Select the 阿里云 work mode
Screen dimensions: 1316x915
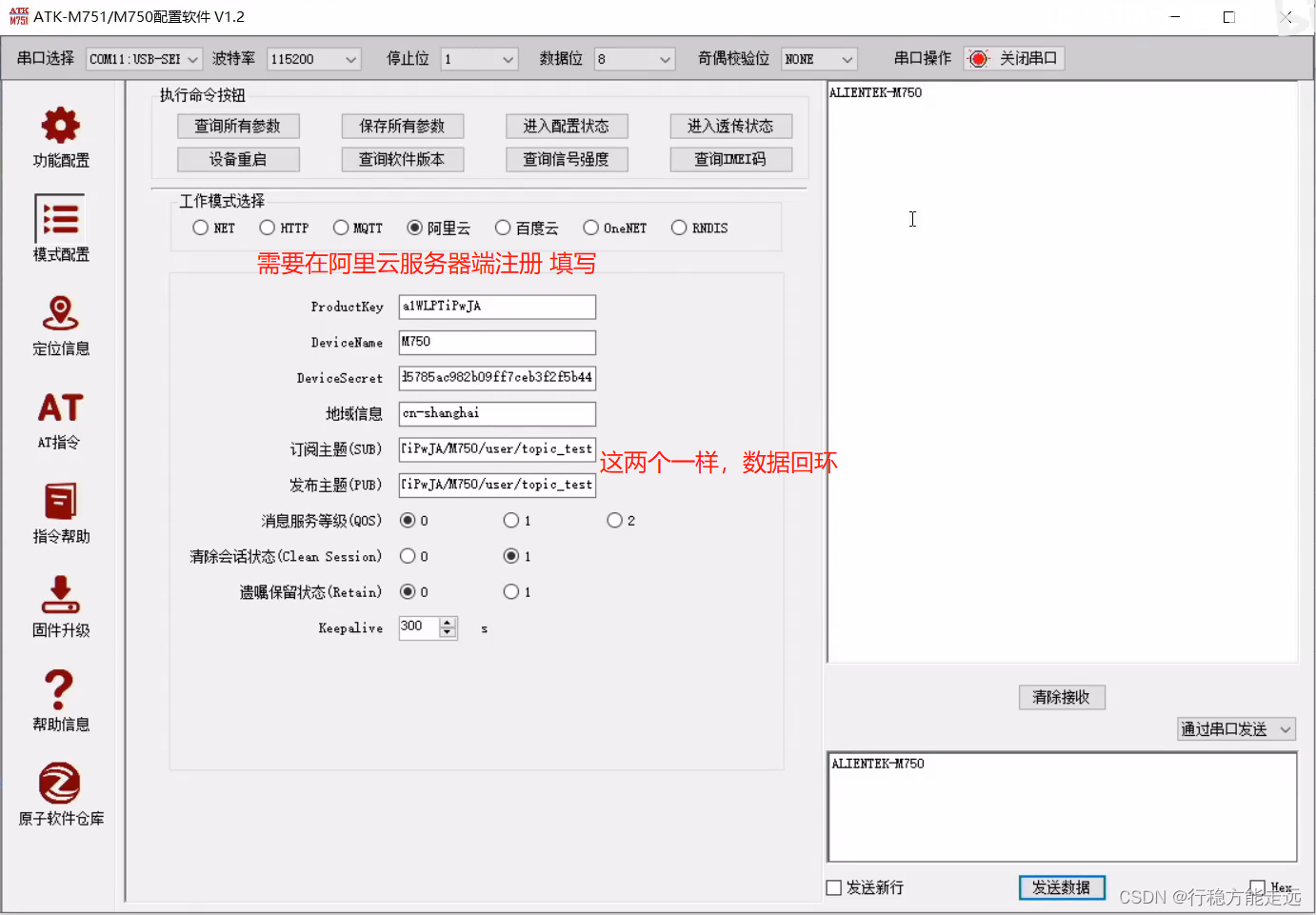[x=414, y=228]
